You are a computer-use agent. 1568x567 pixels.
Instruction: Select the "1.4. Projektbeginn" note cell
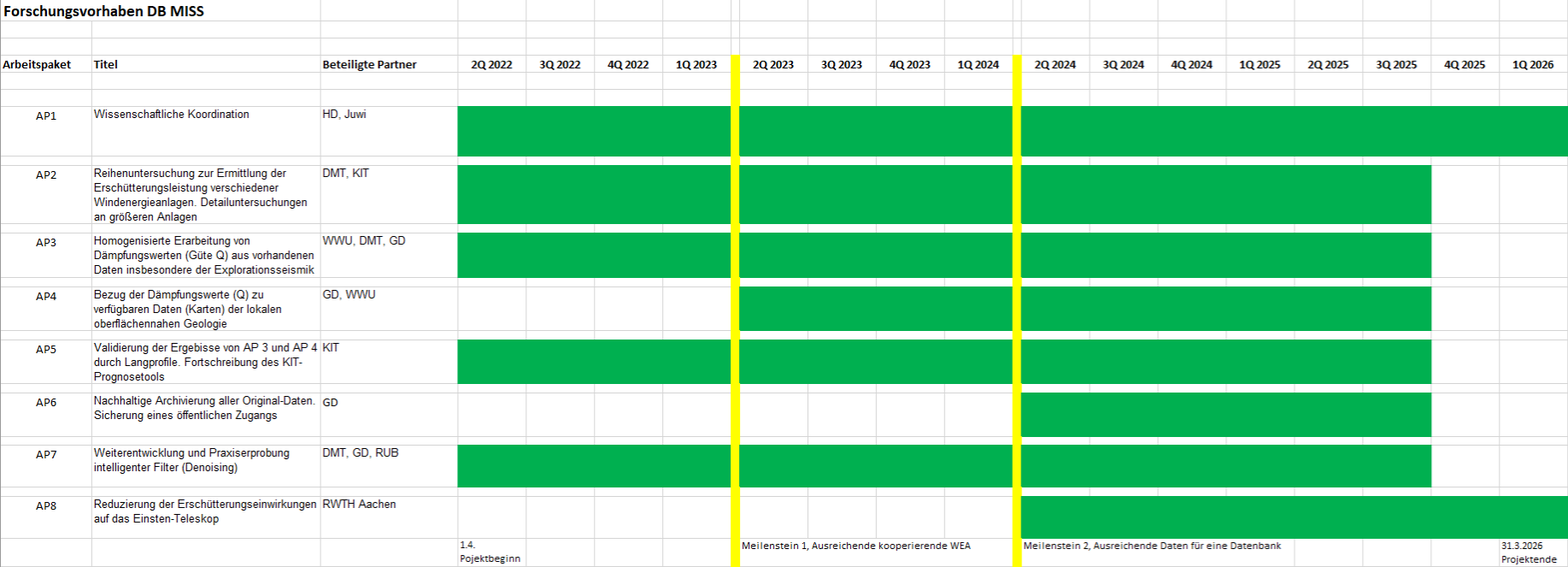coord(490,552)
